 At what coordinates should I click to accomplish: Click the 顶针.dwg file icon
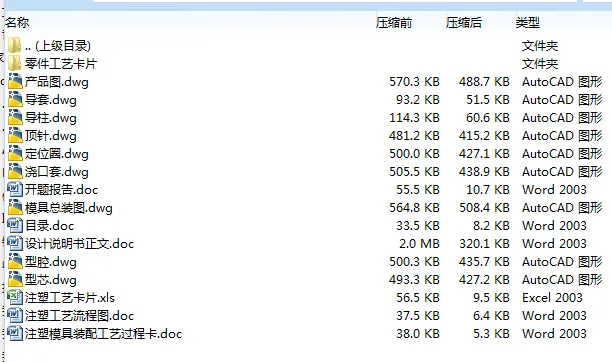(x=15, y=135)
